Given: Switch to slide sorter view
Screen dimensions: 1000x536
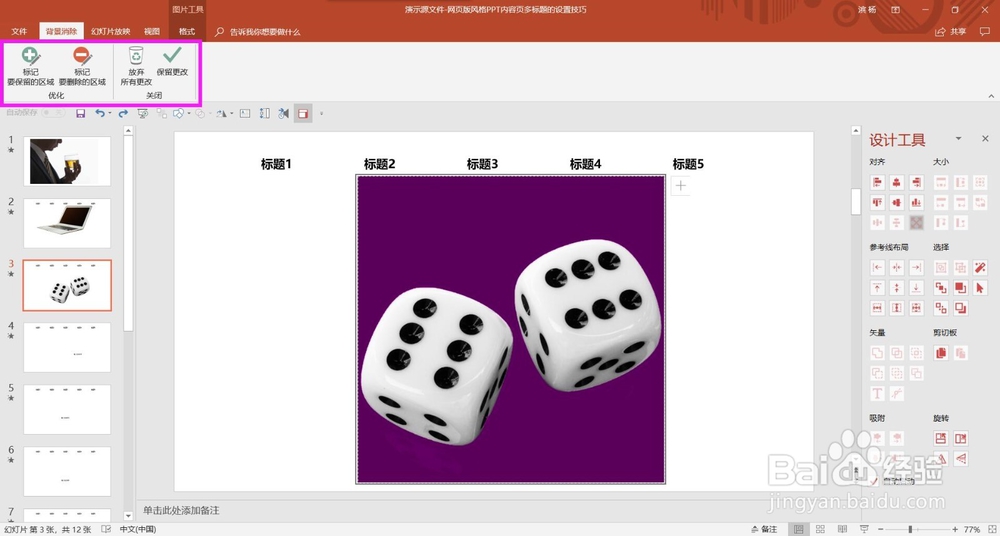Looking at the screenshot, I should [x=820, y=530].
